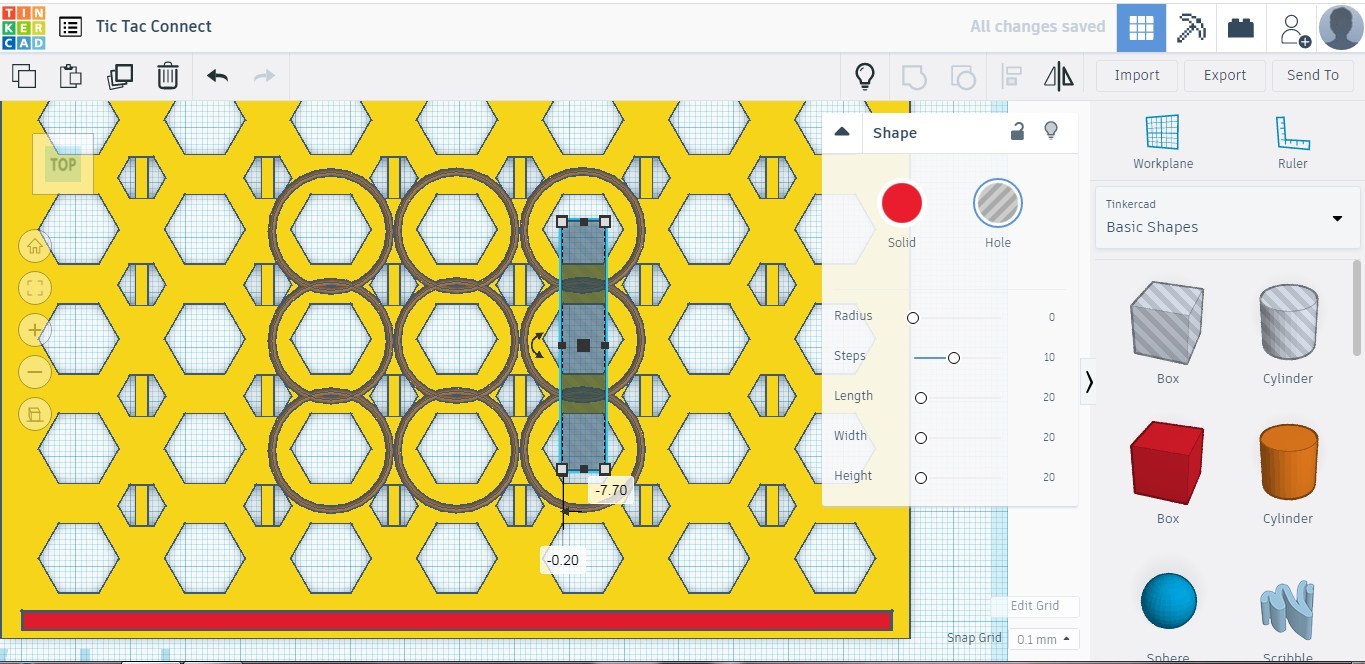Click the Steps value 10
Screen dimensions: 1365x664
coord(1049,357)
